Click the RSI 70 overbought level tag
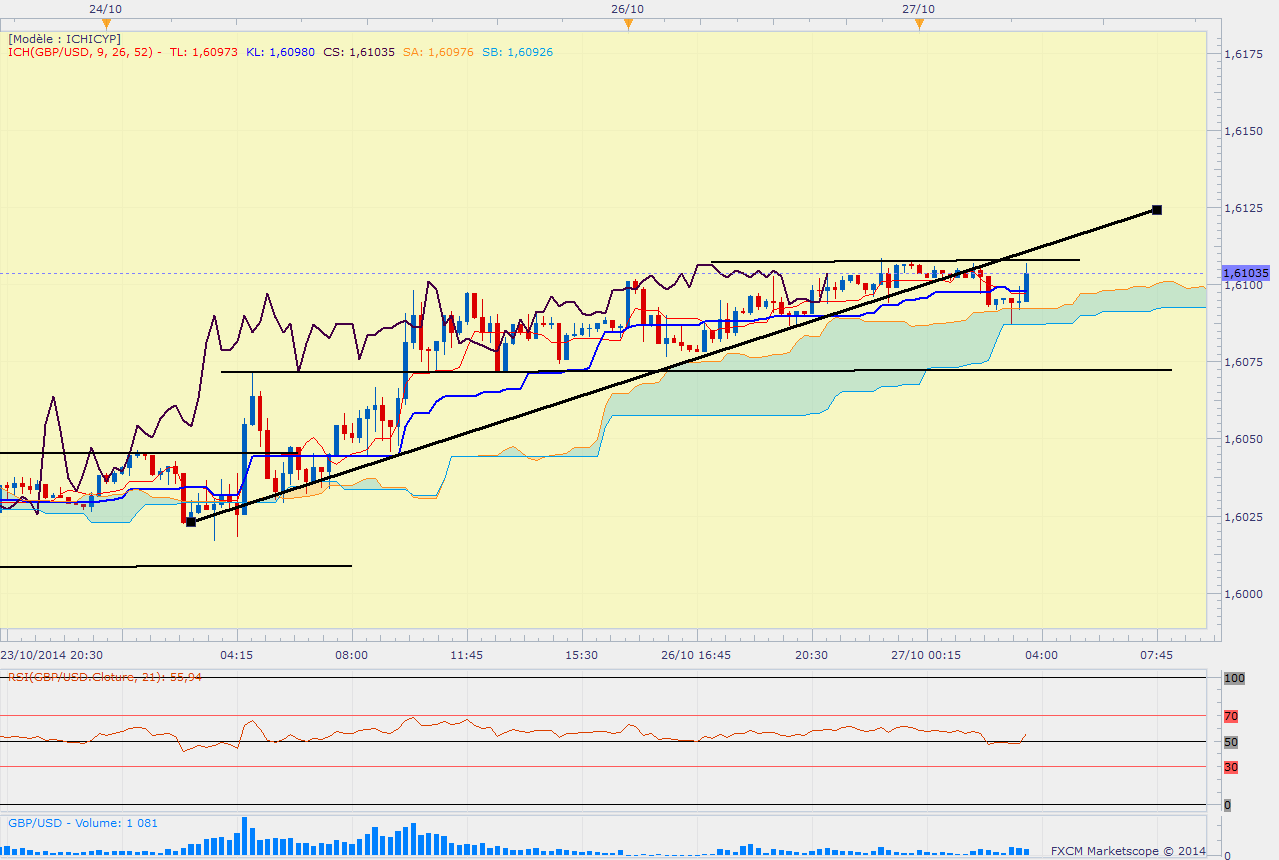 1231,716
